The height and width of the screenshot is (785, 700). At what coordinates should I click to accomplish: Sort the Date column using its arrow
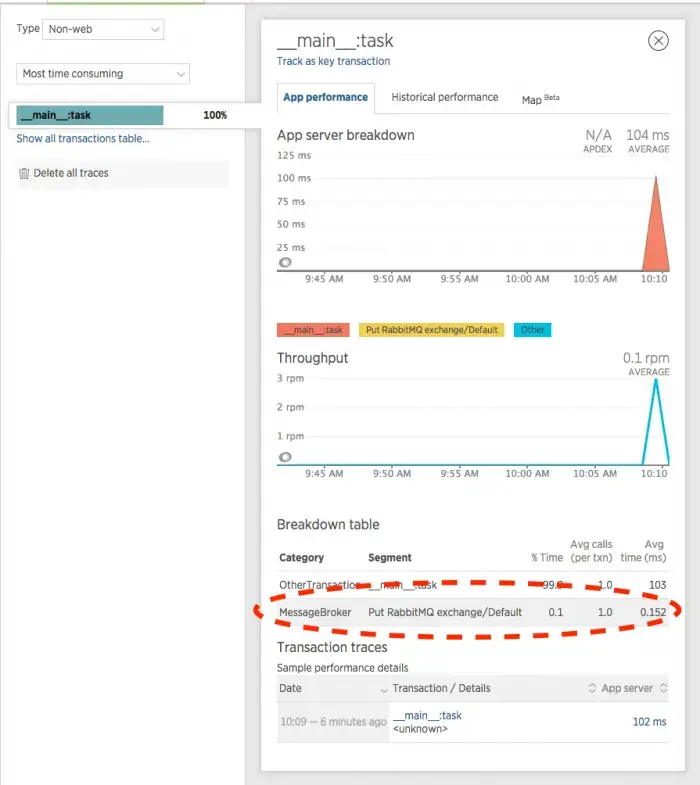coord(384,689)
